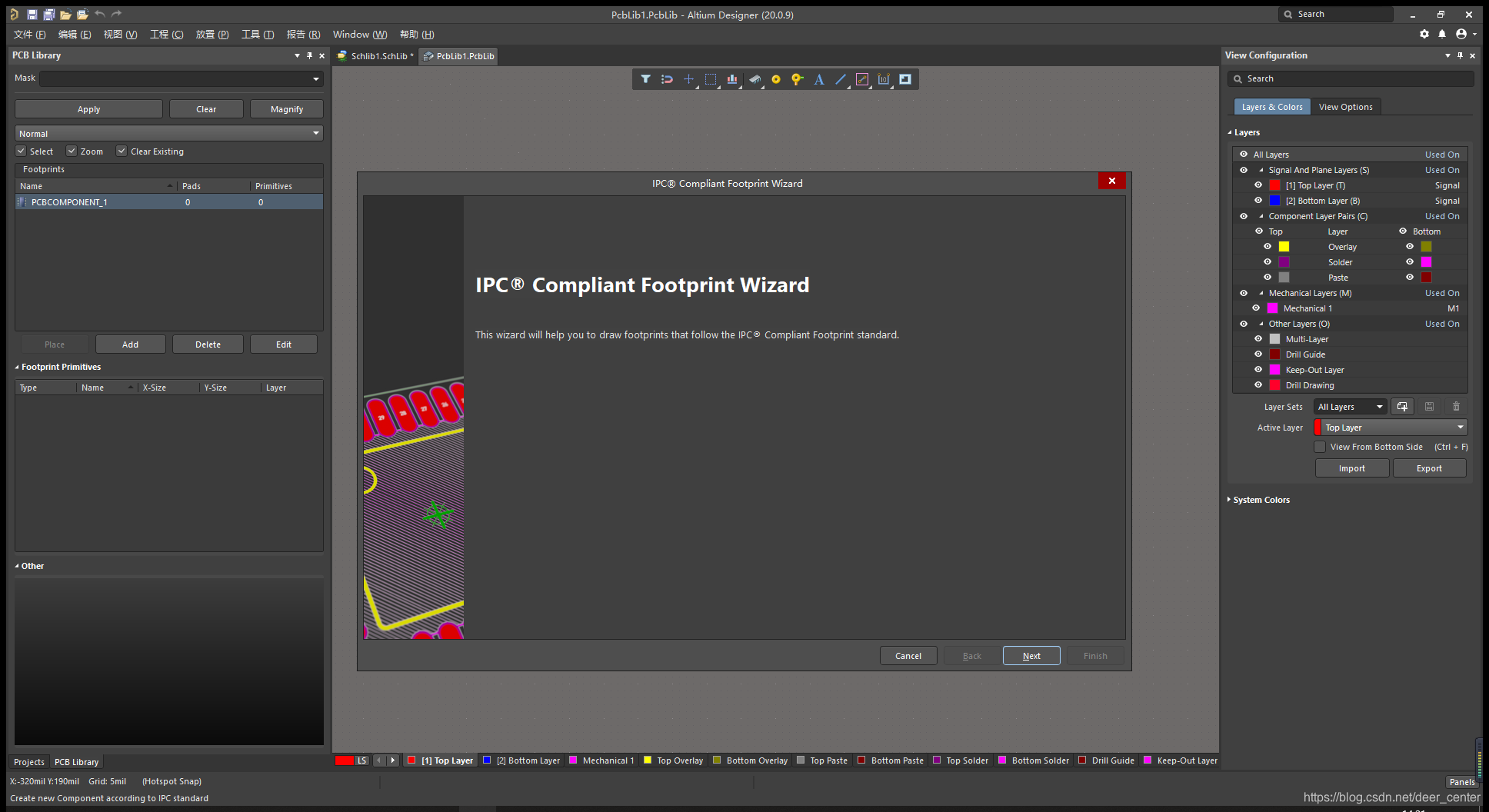Select the place pad tool
This screenshot has width=1489, height=812.
coord(776,79)
